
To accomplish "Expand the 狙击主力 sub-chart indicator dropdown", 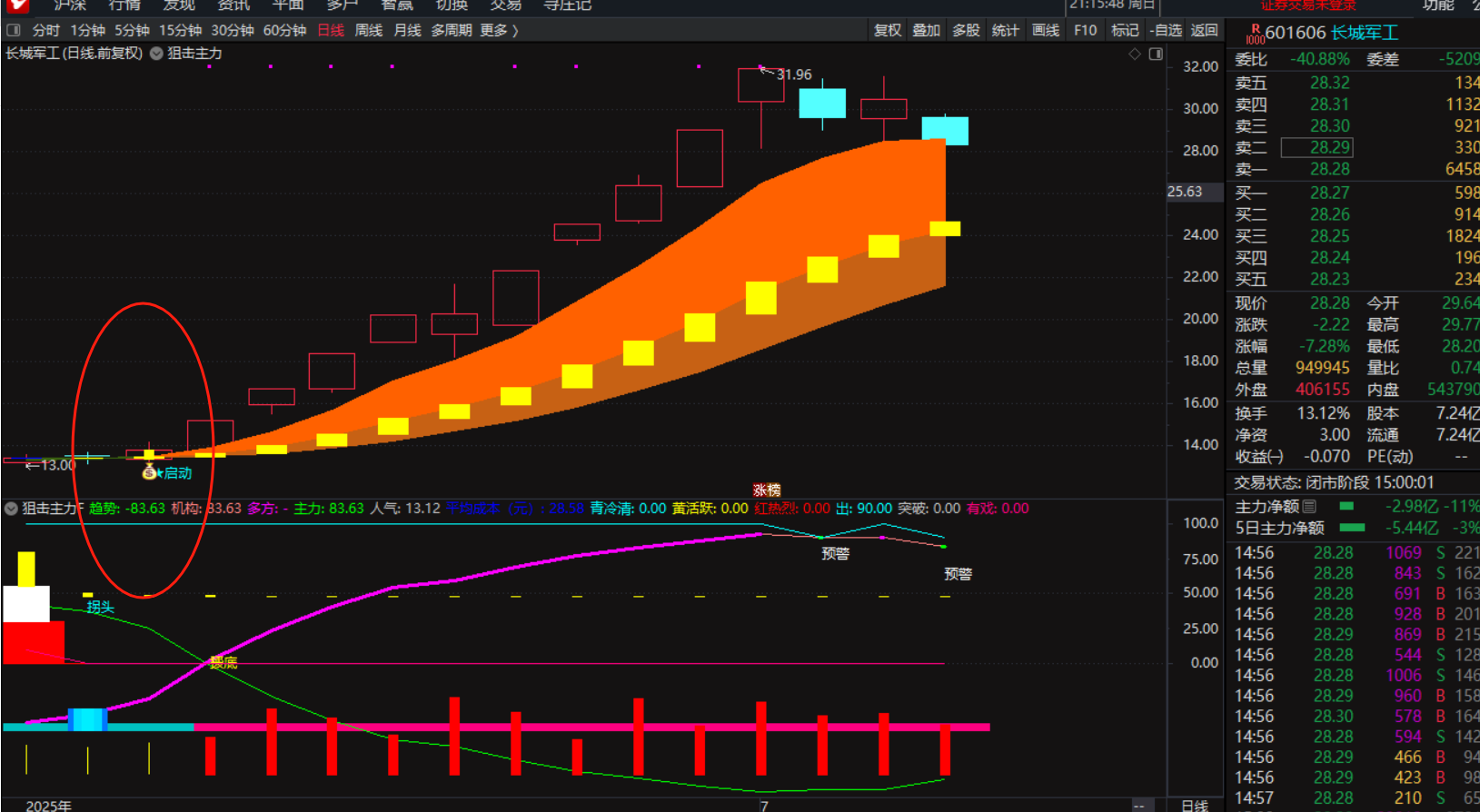I will coord(11,509).
